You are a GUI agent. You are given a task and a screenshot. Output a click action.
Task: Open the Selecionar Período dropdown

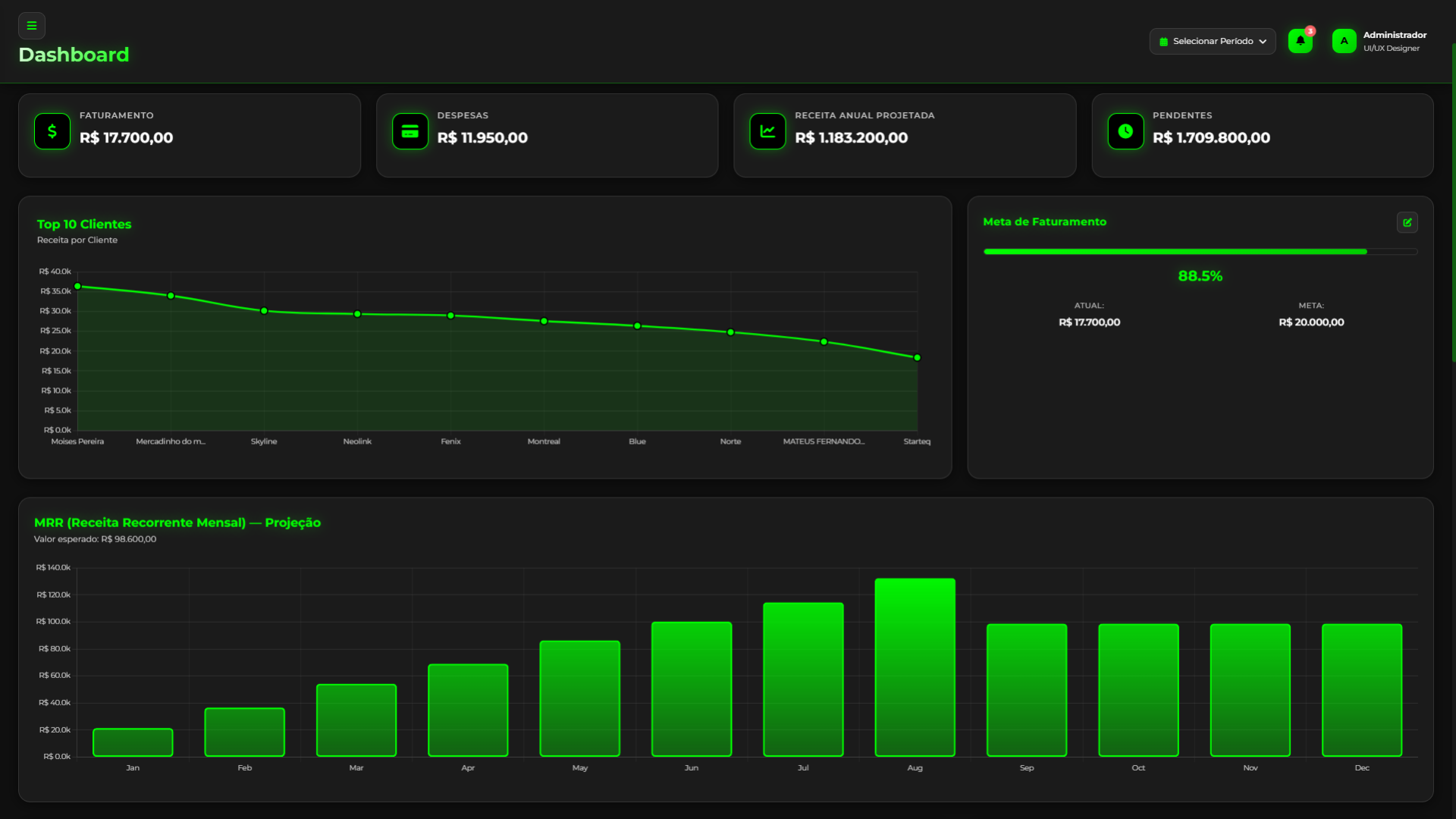[1212, 41]
